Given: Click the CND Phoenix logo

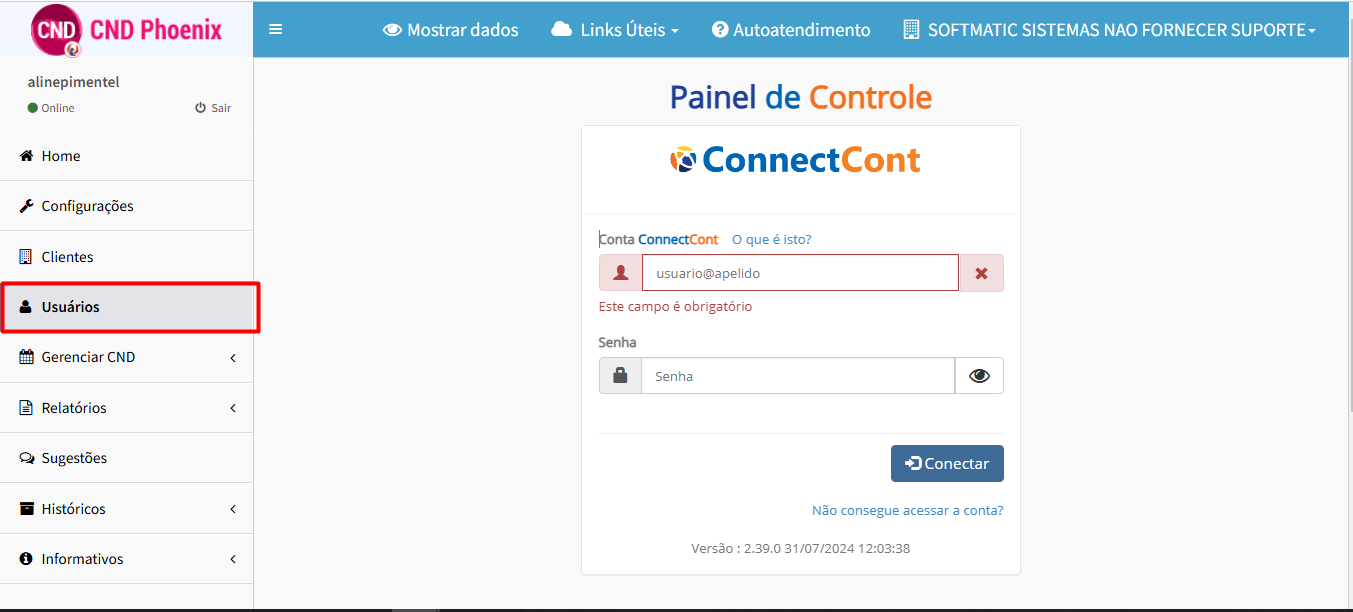Looking at the screenshot, I should 127,30.
